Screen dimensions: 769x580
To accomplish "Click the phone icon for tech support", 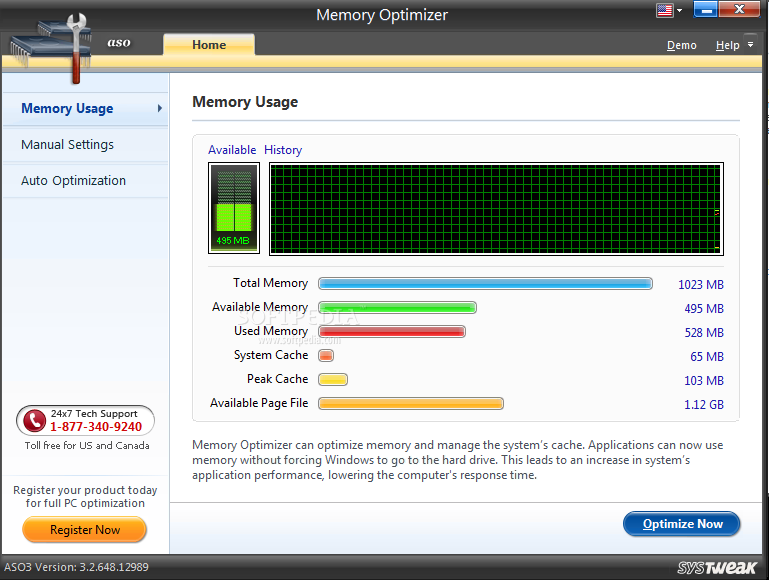I will click(36, 420).
